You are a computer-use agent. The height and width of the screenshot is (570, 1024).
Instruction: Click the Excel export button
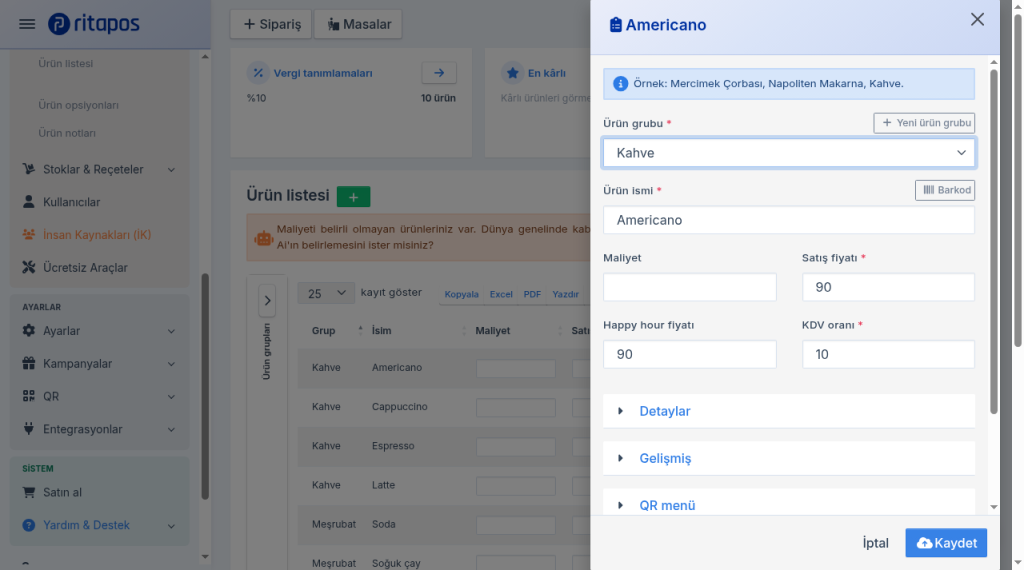tap(501, 294)
